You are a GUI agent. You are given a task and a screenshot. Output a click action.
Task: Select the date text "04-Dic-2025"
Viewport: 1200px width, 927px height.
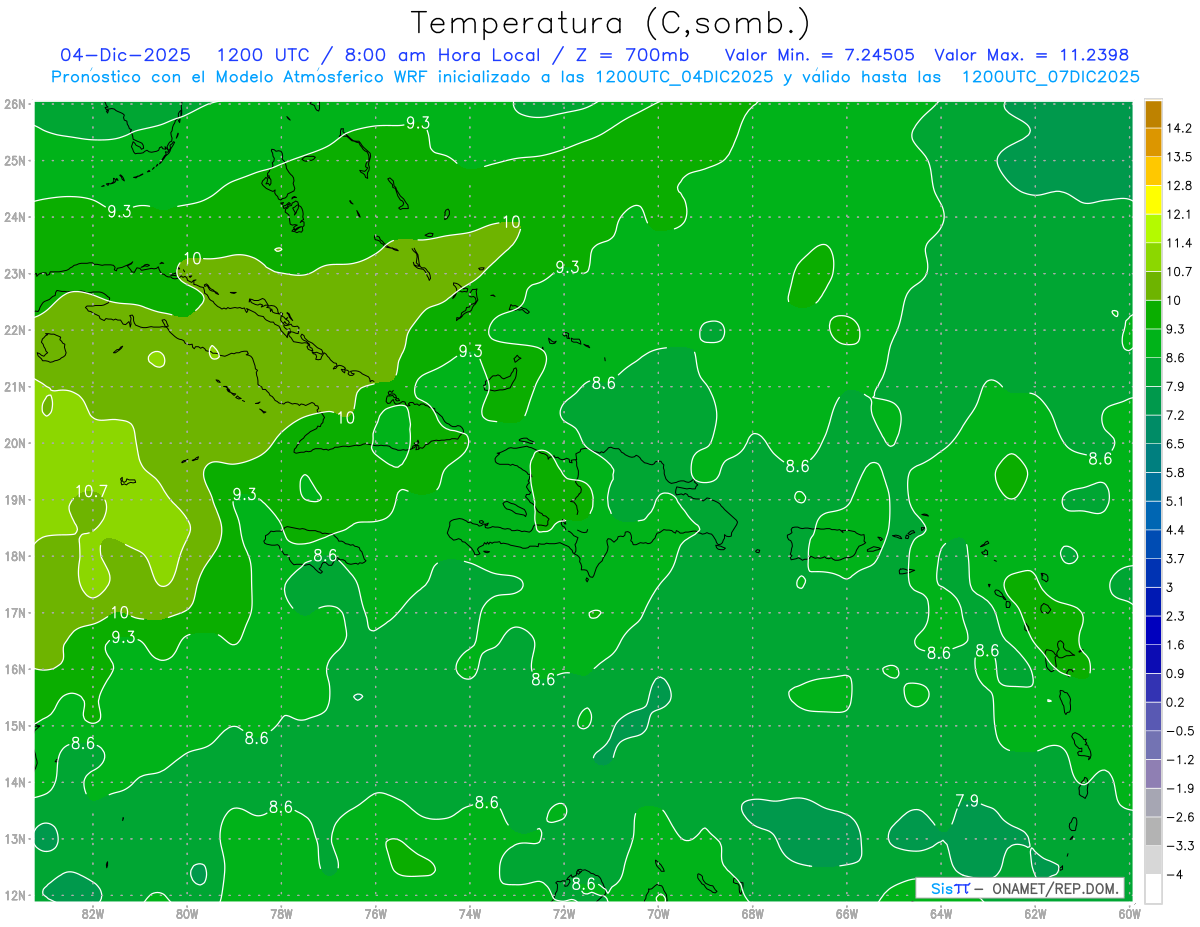click(x=126, y=55)
